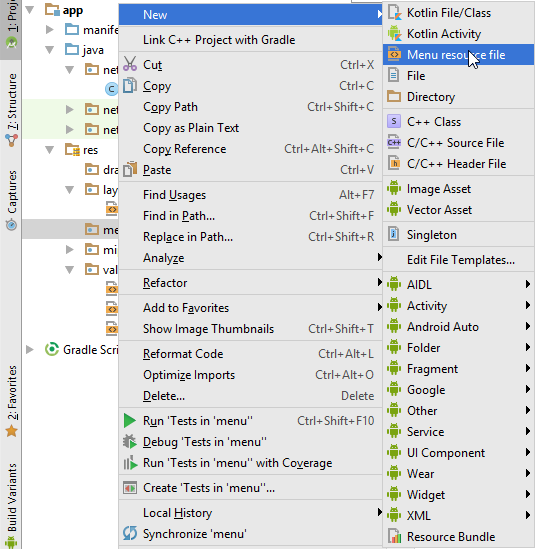The width and height of the screenshot is (535, 549).
Task: Click the green Run 'Tests in menu' icon
Action: [130, 421]
